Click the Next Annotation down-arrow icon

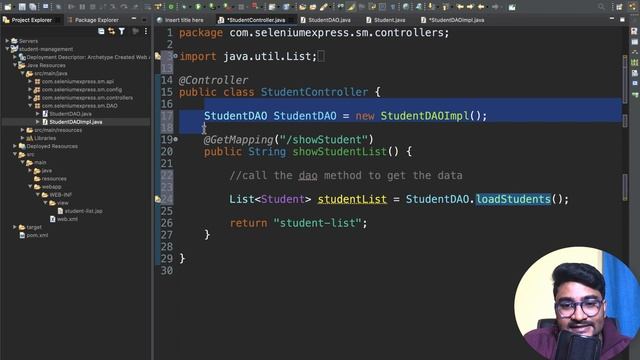[431, 7]
